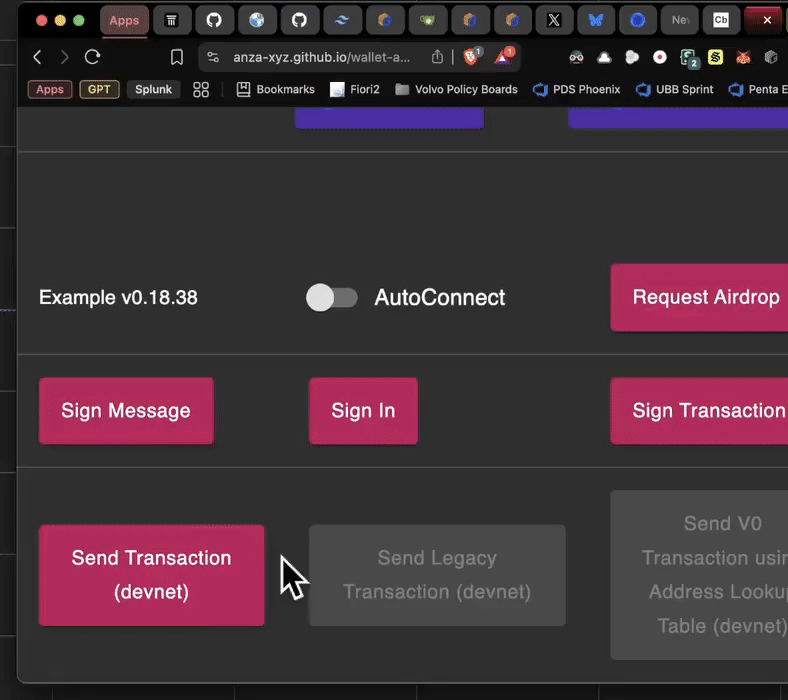
Task: Click the Sign In button
Action: [363, 410]
